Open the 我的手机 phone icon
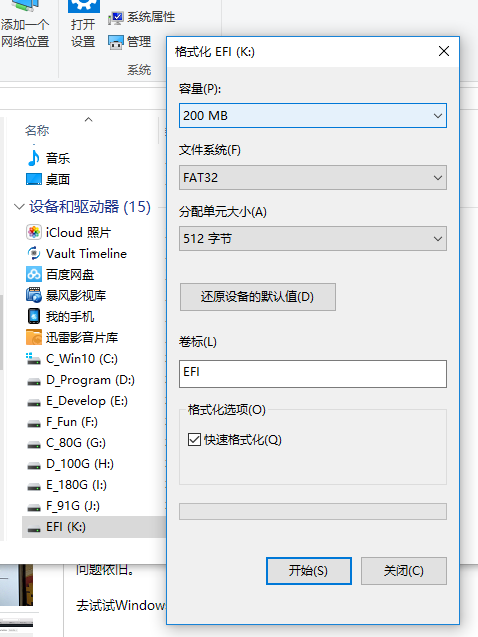 click(x=34, y=316)
